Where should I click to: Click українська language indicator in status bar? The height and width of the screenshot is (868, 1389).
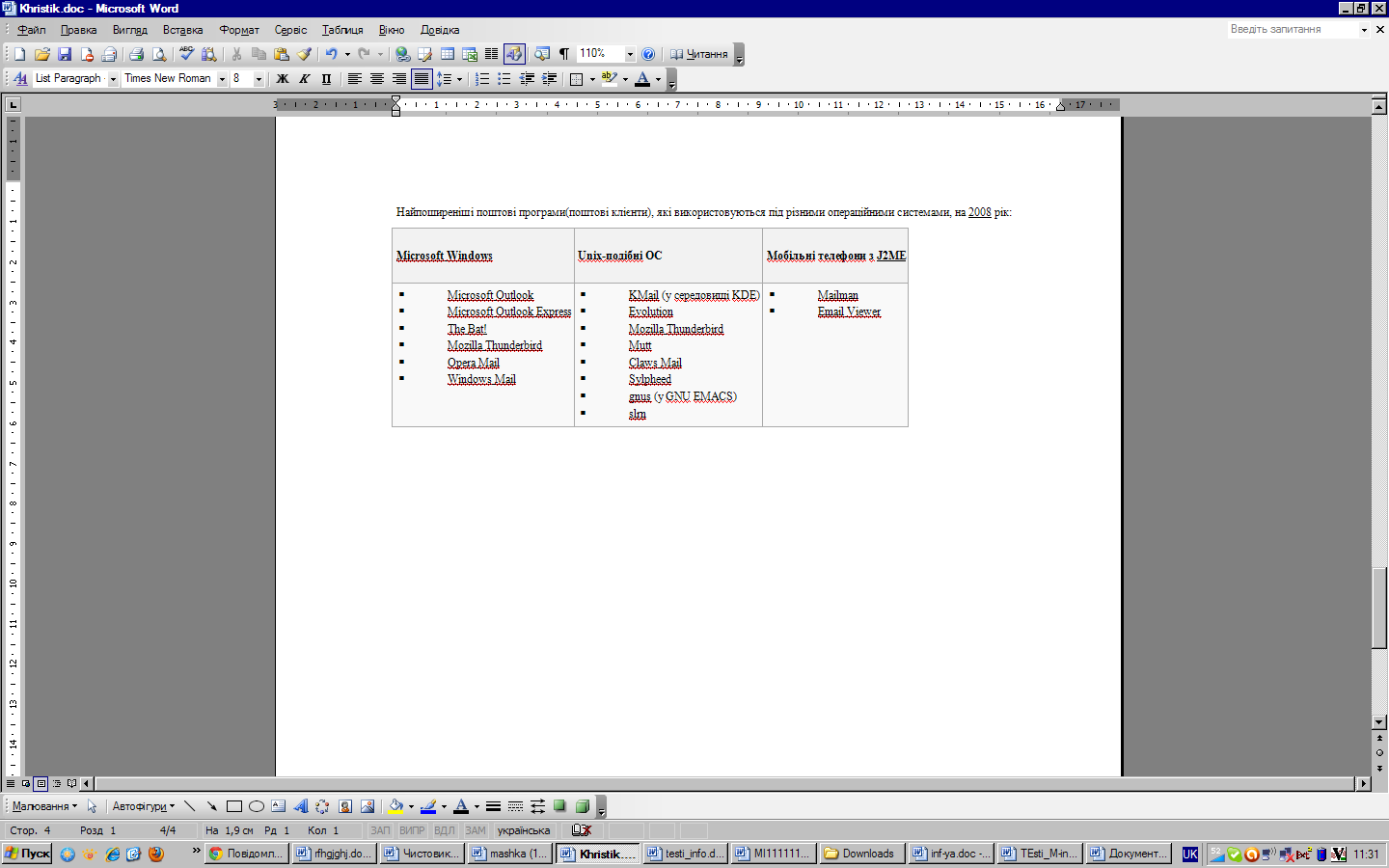(x=524, y=830)
